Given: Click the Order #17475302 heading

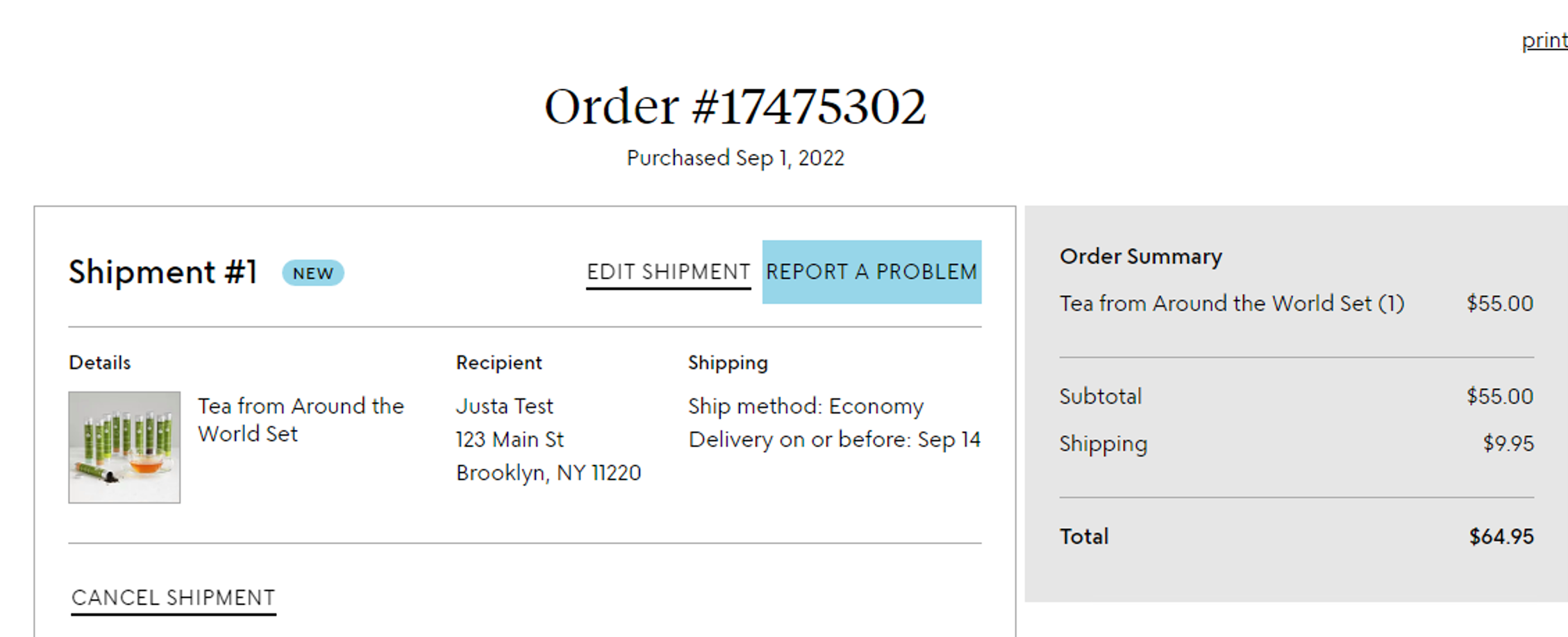Looking at the screenshot, I should point(735,107).
